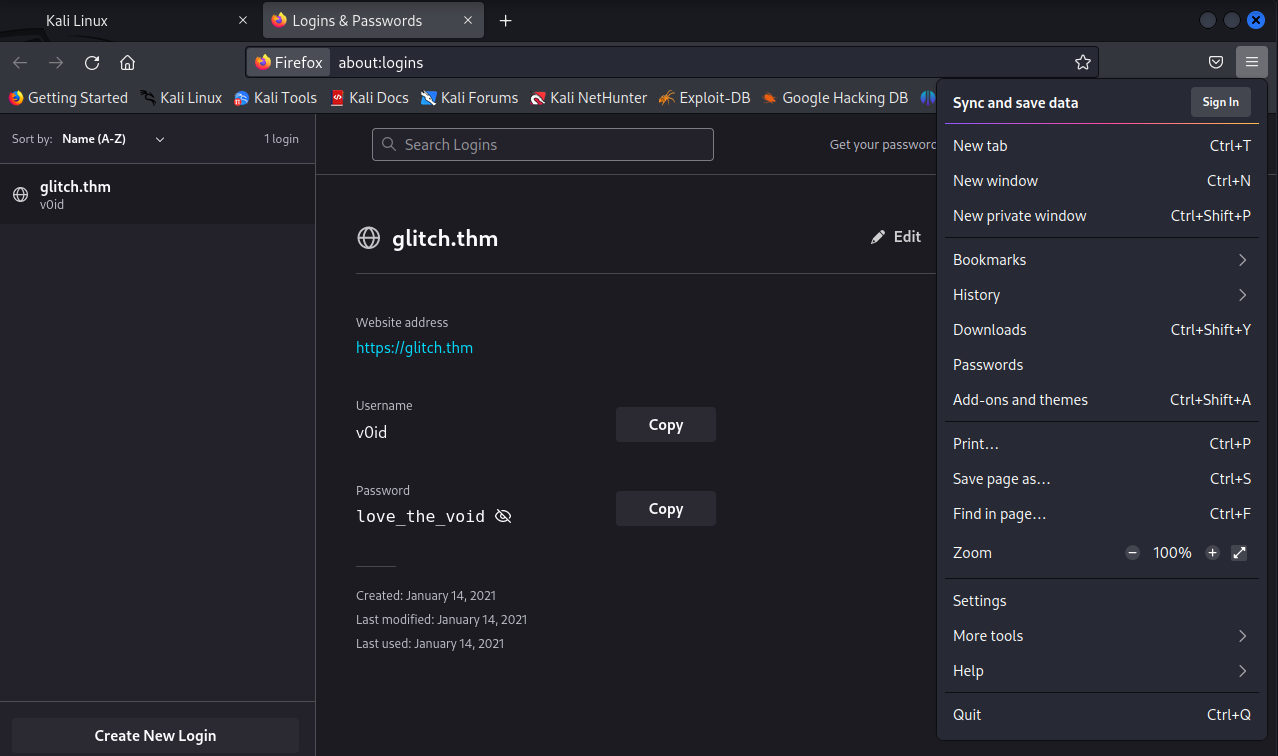Viewport: 1278px width, 756px height.
Task: Open the Kali Tools bookmark
Action: point(275,97)
